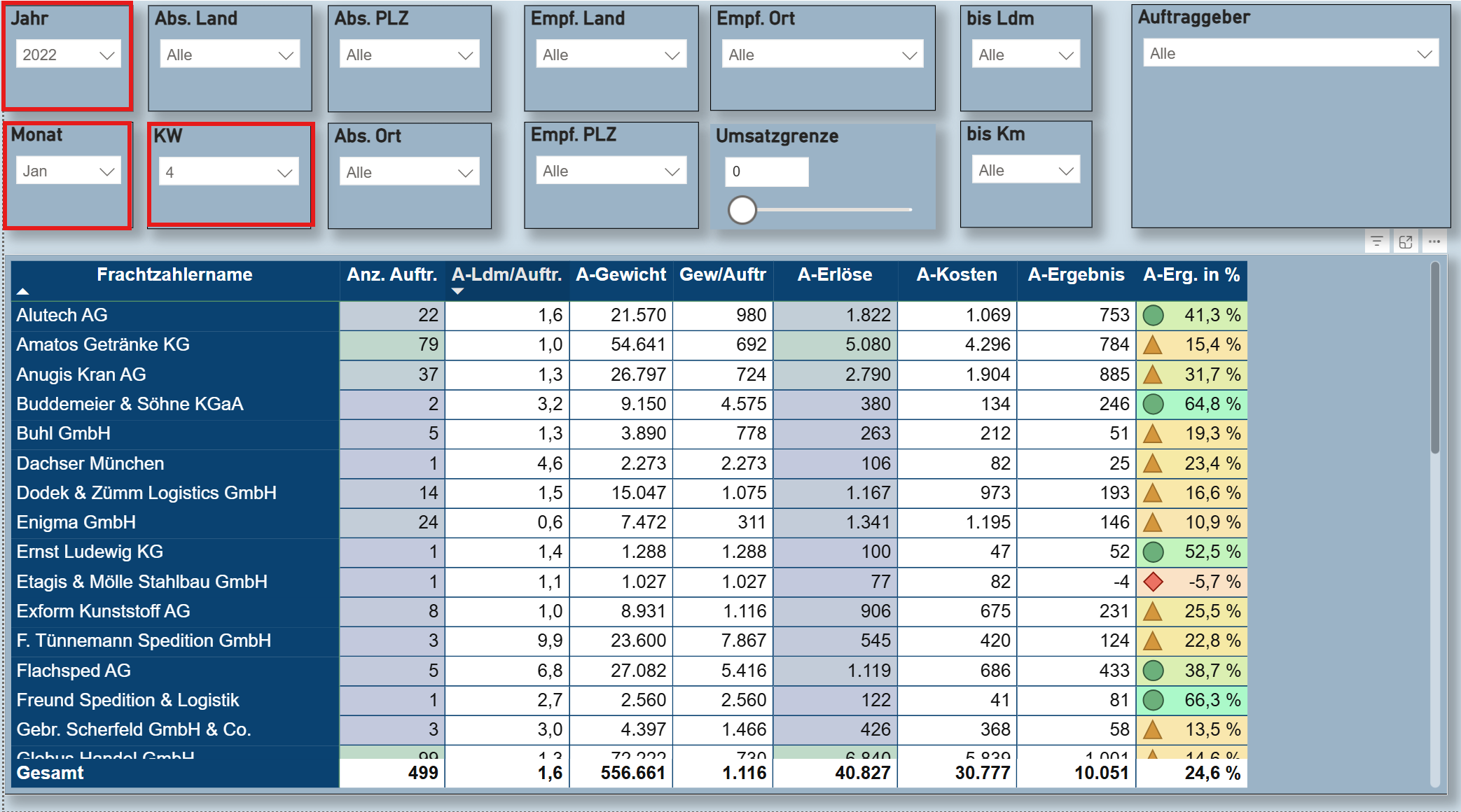Screen dimensions: 1461x812
Task: Click the Umsatzgrenze value input field
Action: (x=766, y=171)
